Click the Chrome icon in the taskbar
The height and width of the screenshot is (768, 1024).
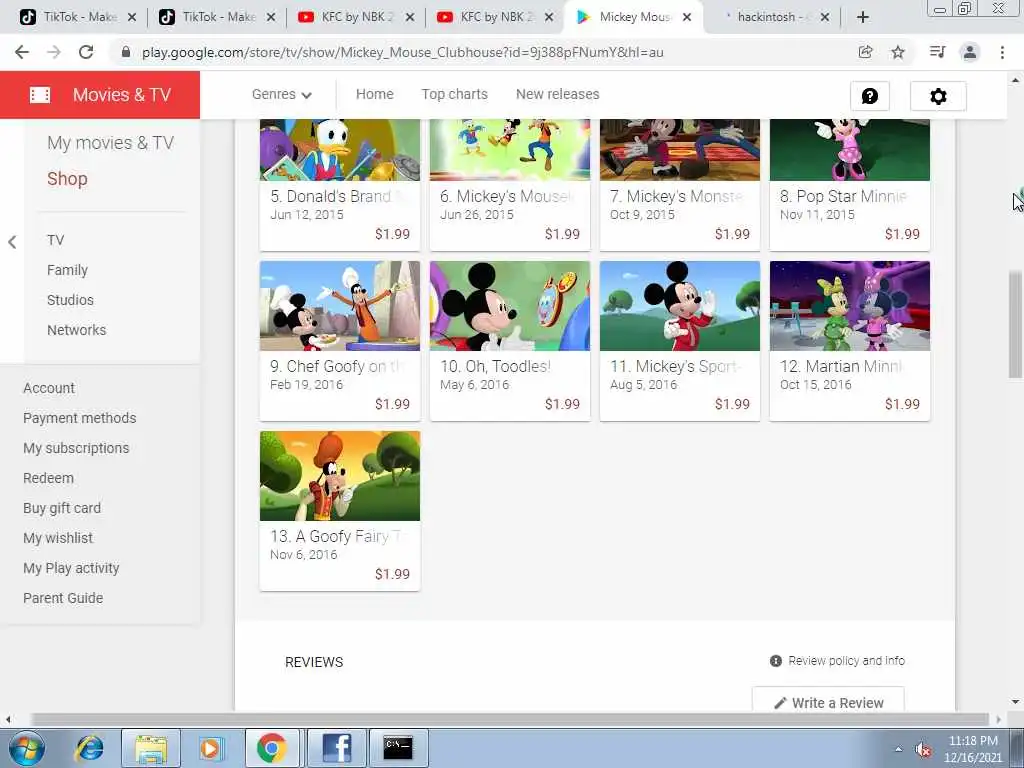pos(272,748)
